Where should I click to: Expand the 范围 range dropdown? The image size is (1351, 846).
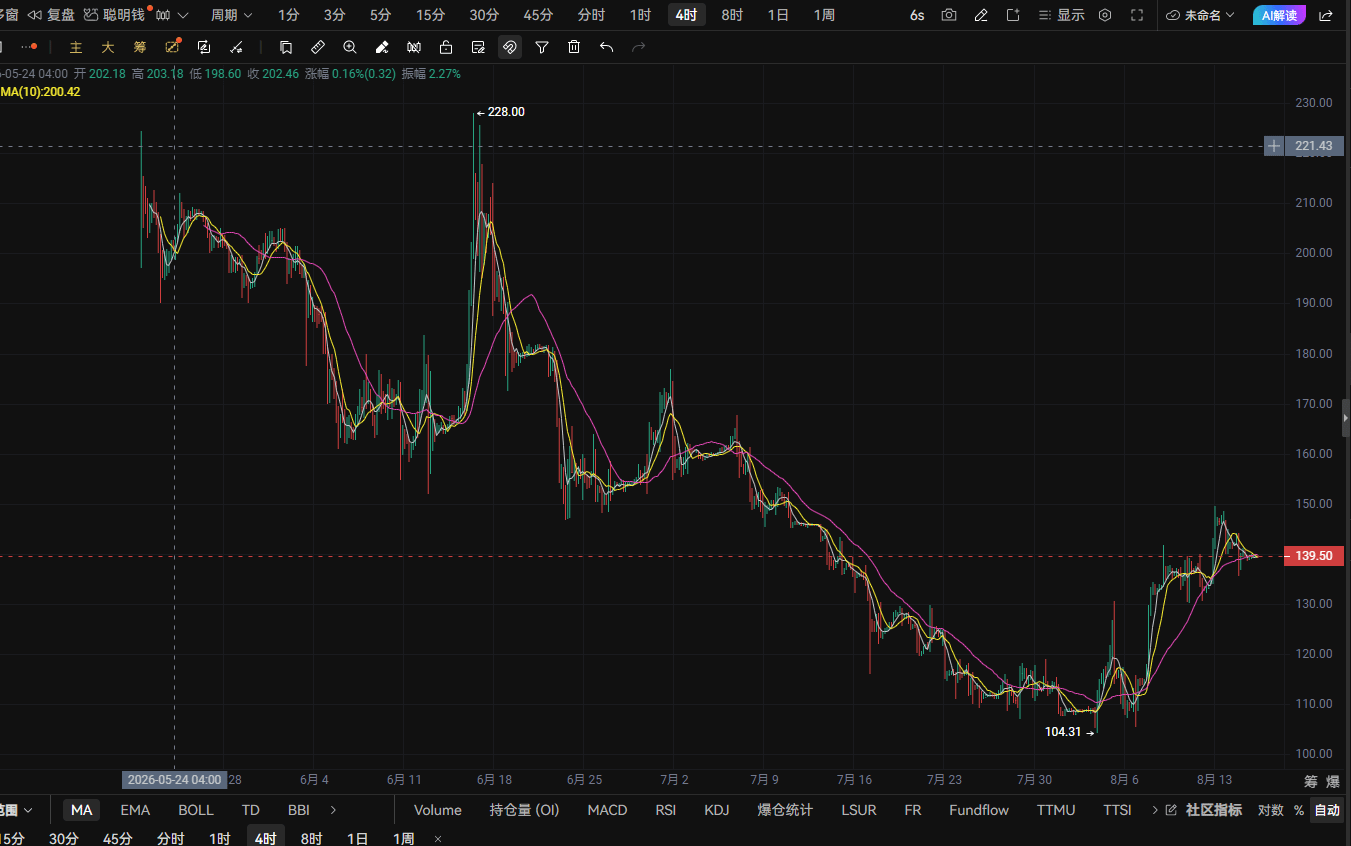(x=17, y=810)
